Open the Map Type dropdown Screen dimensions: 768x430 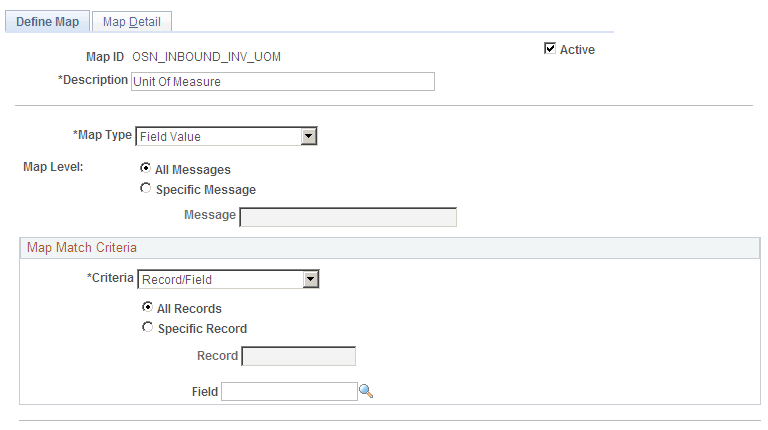click(309, 136)
